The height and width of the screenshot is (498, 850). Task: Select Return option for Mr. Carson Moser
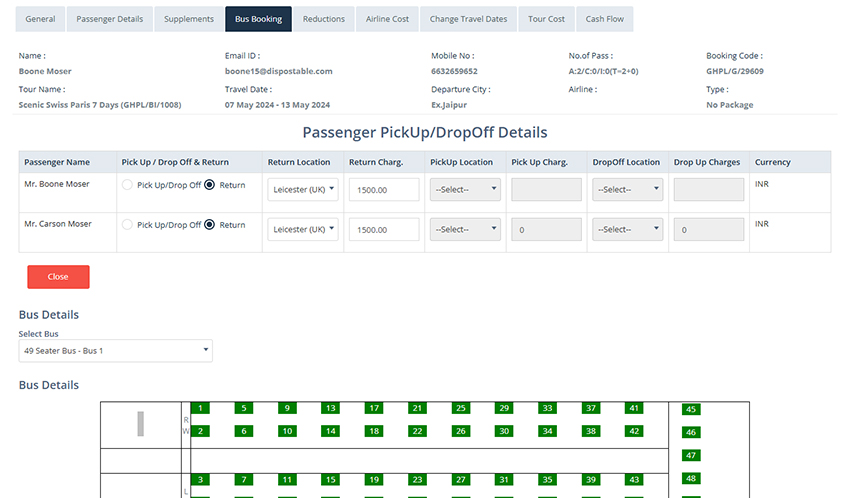pyautogui.click(x=210, y=225)
